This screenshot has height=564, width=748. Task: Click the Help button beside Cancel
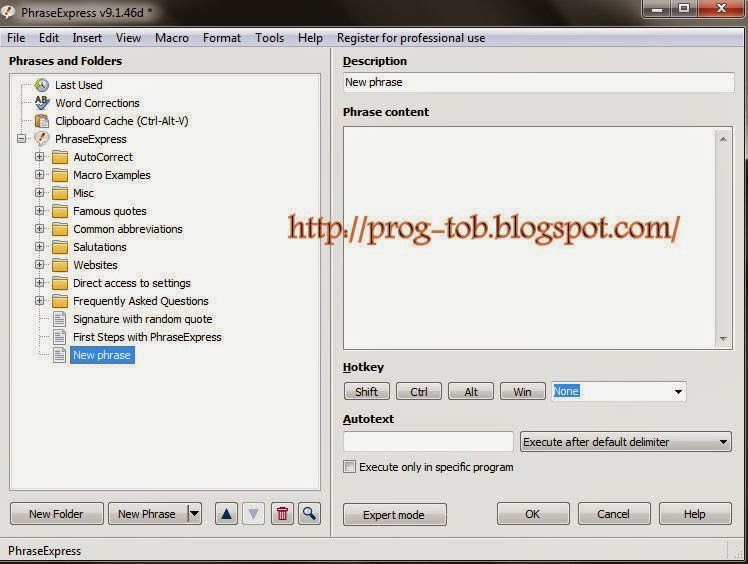point(695,514)
